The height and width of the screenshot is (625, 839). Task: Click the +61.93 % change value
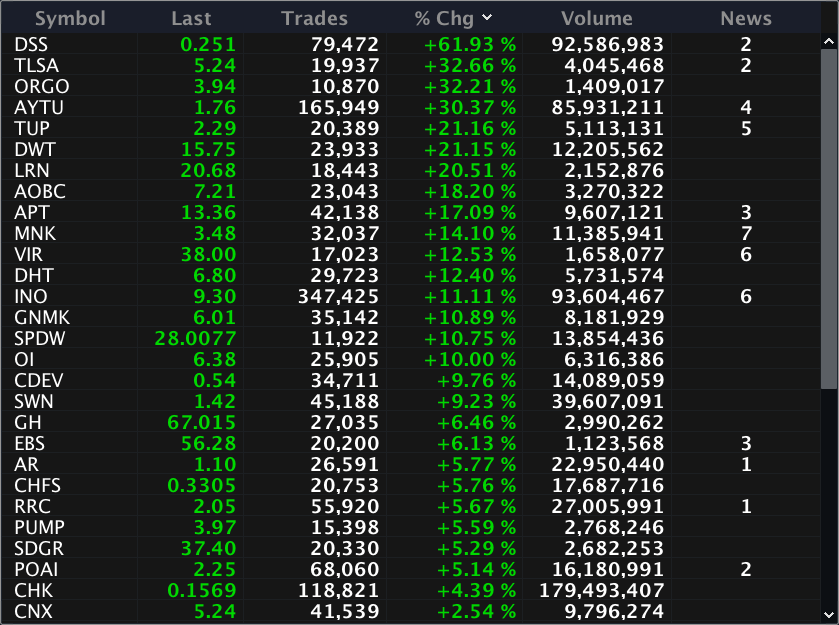[x=470, y=44]
